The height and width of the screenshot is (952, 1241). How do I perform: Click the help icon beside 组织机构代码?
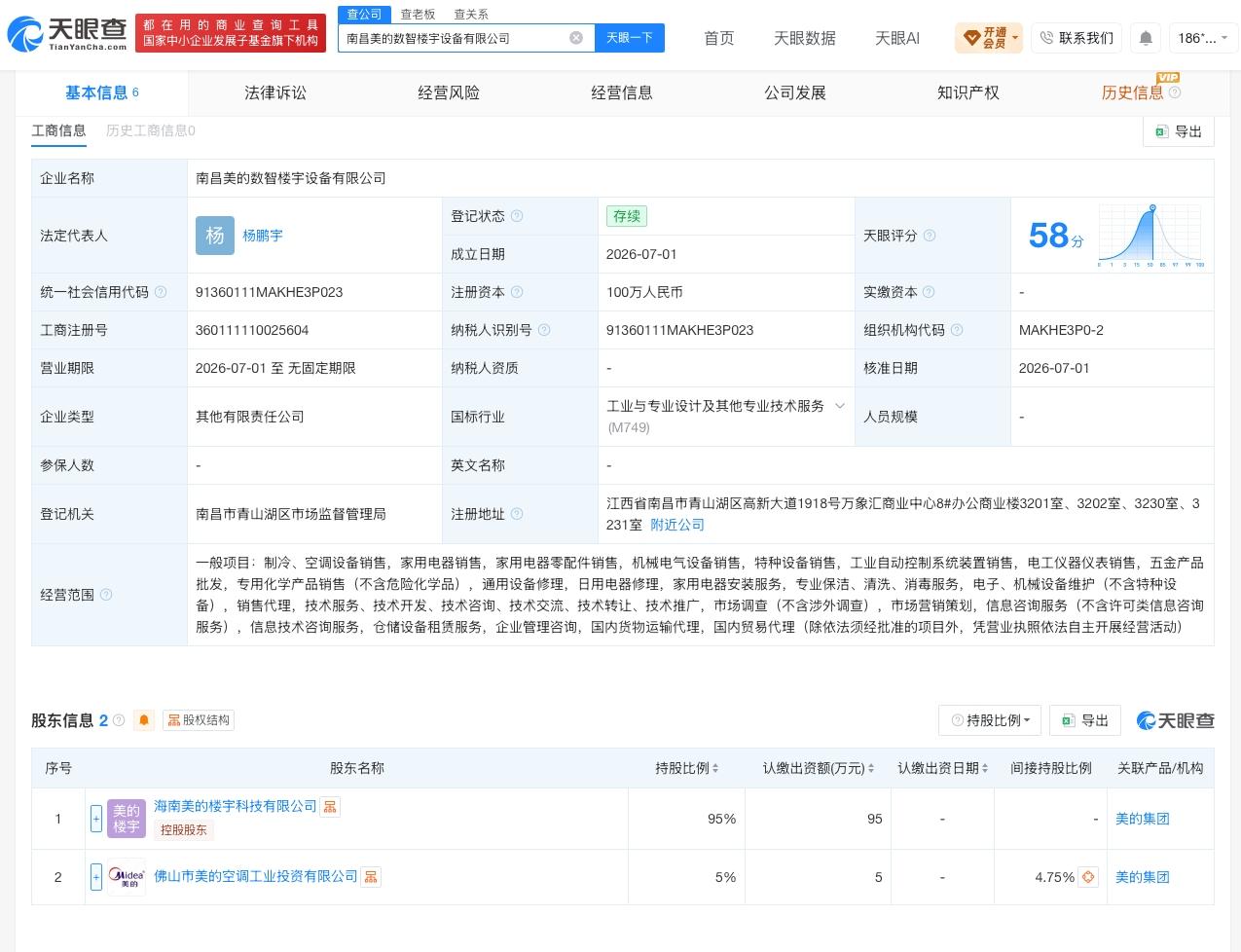[x=957, y=330]
